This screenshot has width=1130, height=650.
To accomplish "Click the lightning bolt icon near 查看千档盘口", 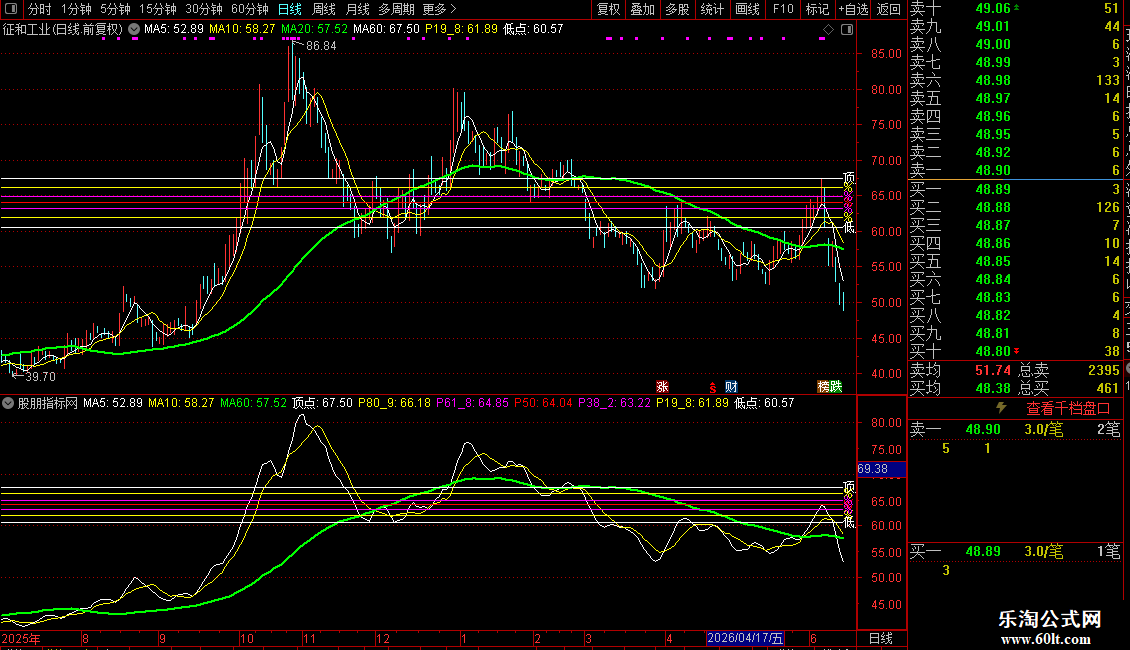I will point(1001,408).
